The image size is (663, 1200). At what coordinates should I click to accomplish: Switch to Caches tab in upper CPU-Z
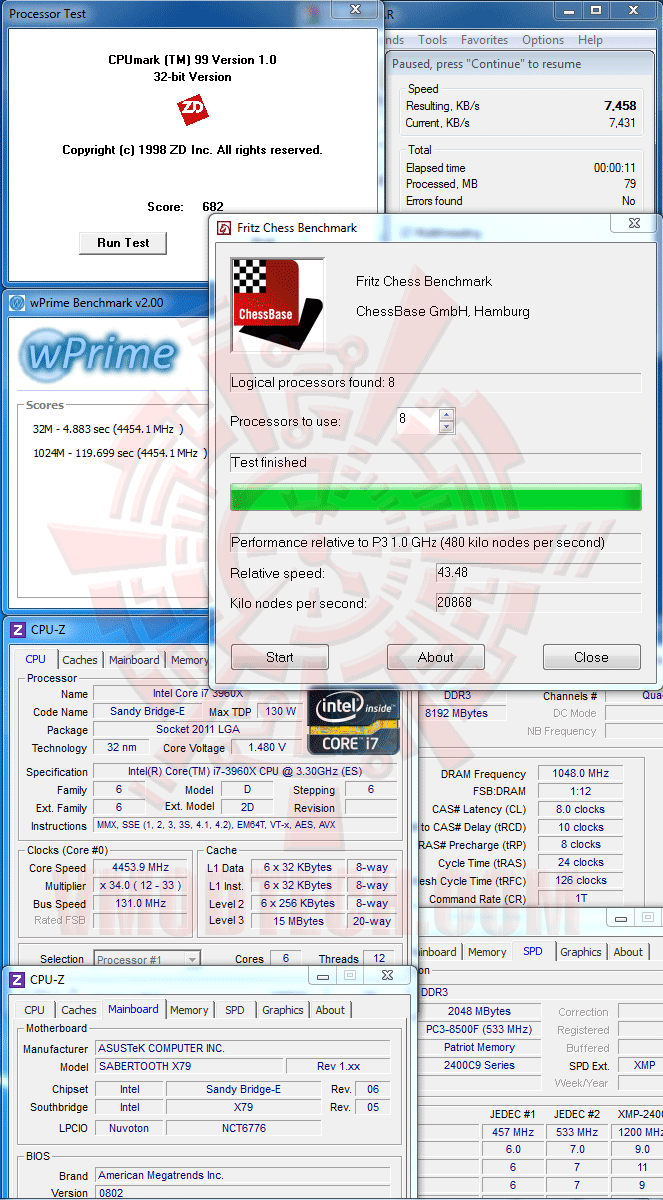[x=80, y=660]
